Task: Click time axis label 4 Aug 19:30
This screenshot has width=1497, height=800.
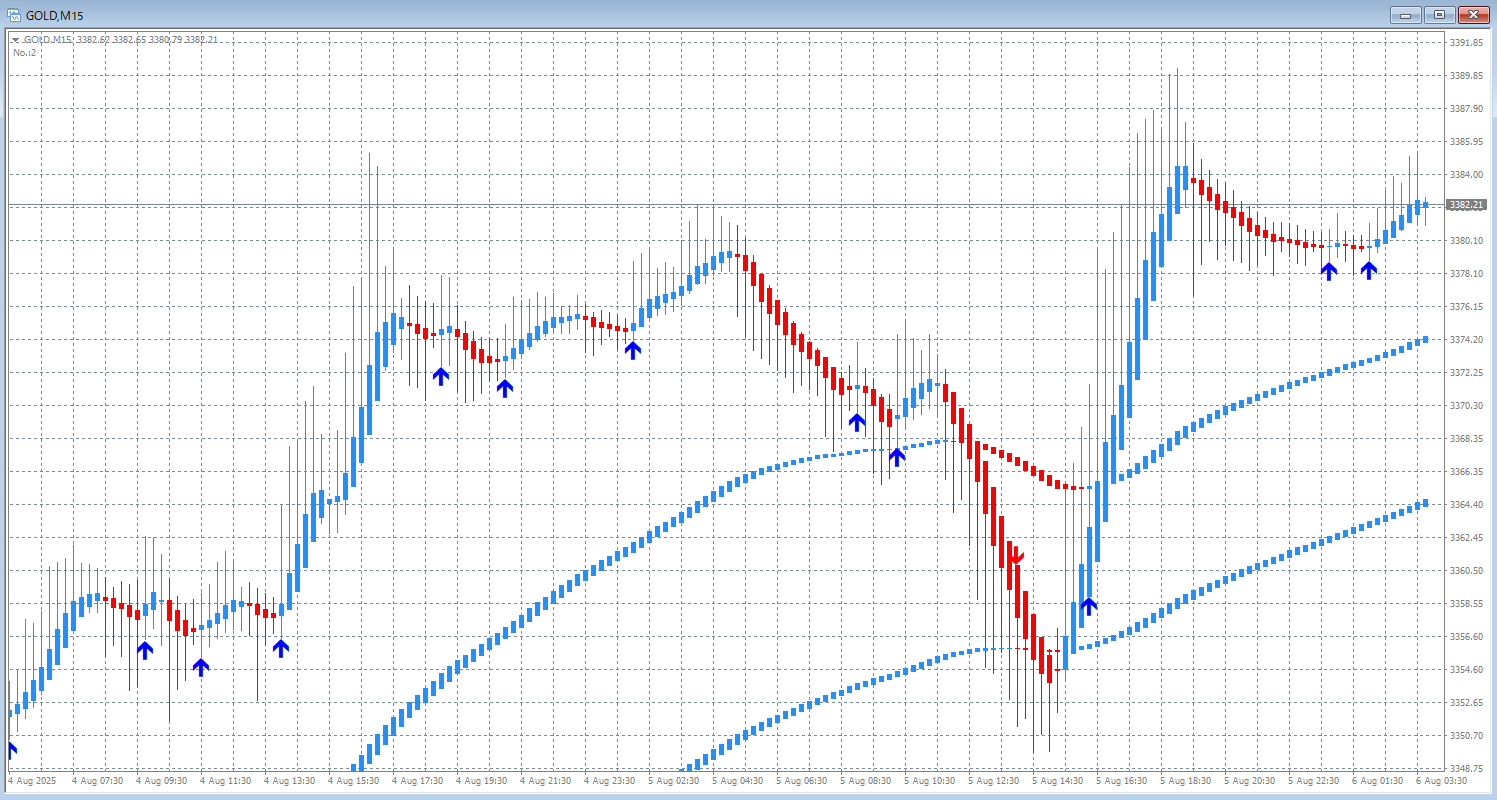Action: tap(481, 781)
